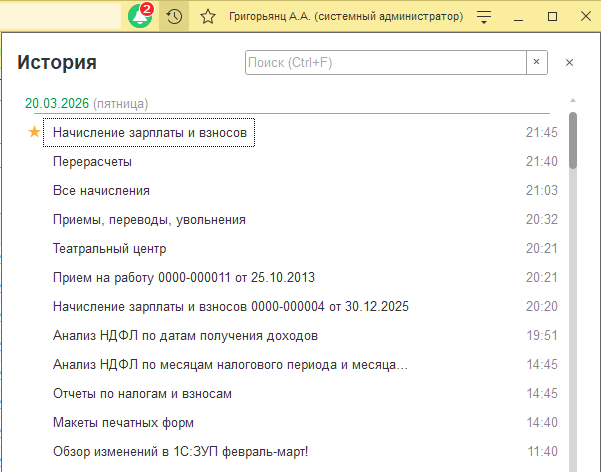Open Favorites star icon in title bar
Screen dimensions: 601x472
pyautogui.click(x=208, y=16)
